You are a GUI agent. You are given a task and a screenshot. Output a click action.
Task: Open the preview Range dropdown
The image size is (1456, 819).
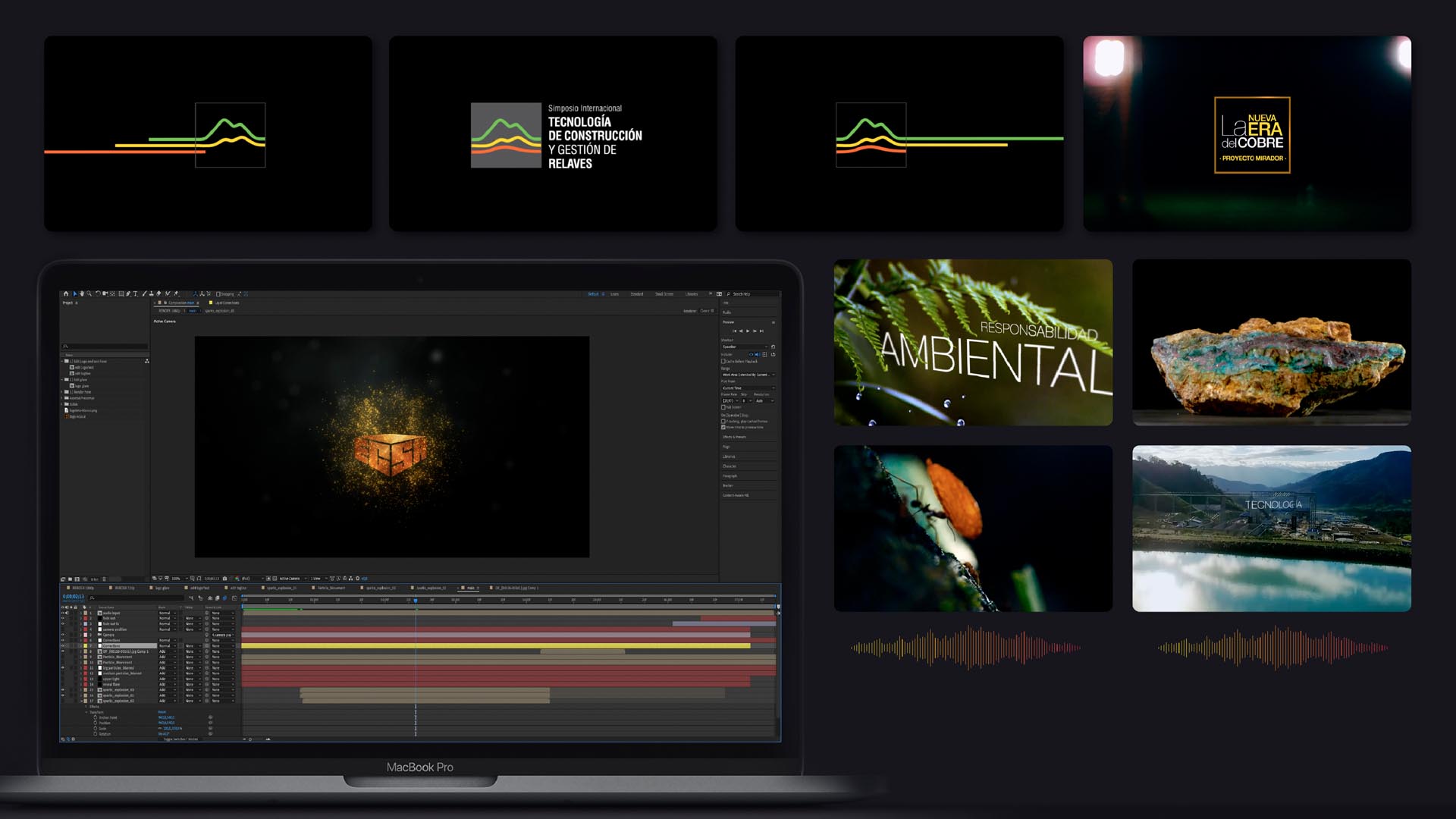coord(748,375)
